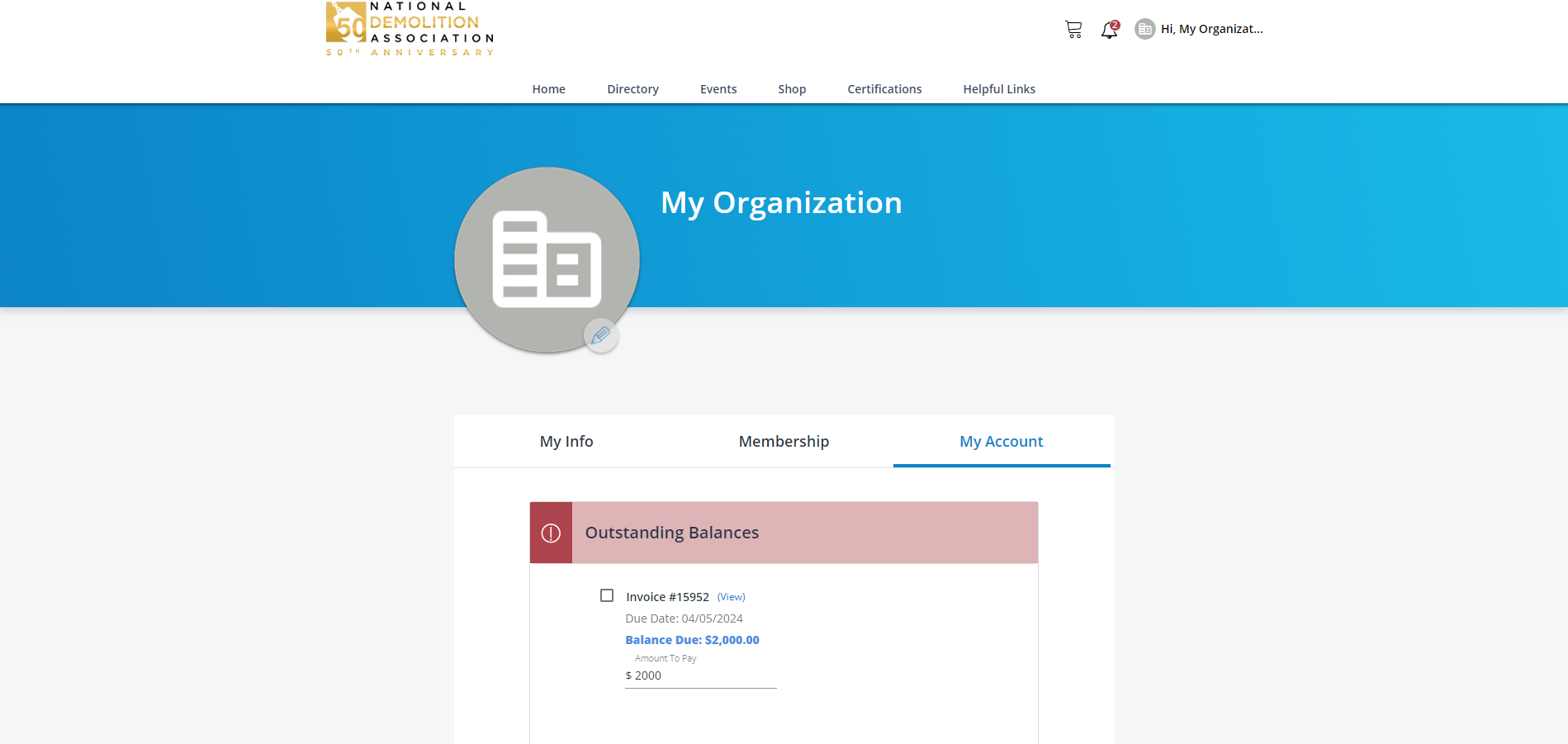The width and height of the screenshot is (1568, 744).
Task: Expand the "Hi, My Organizat..." user menu
Action: (x=1211, y=29)
